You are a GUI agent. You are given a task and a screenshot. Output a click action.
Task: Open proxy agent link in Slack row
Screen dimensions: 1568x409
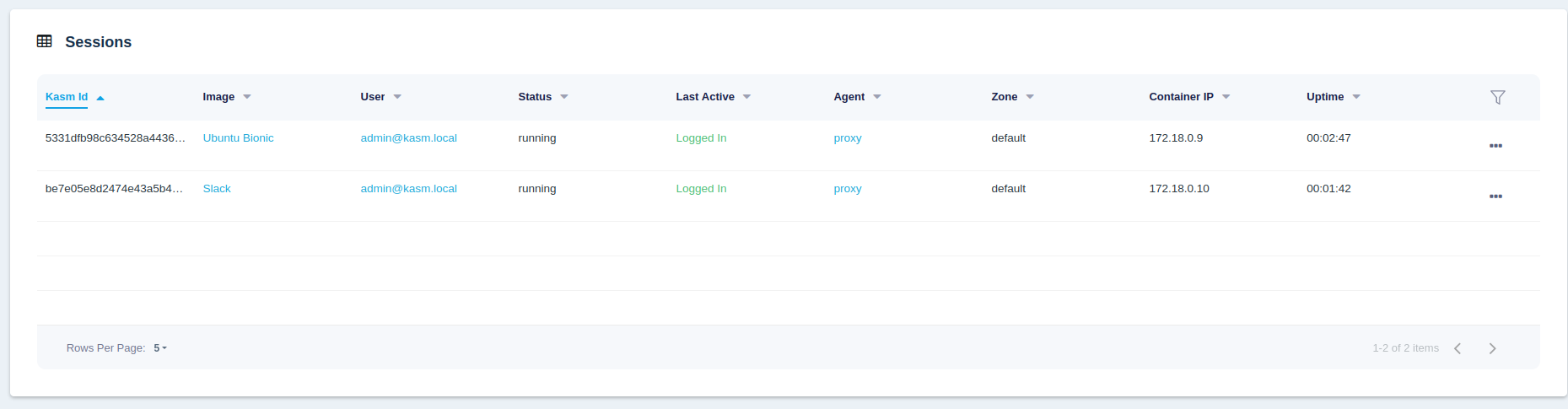pyautogui.click(x=847, y=189)
